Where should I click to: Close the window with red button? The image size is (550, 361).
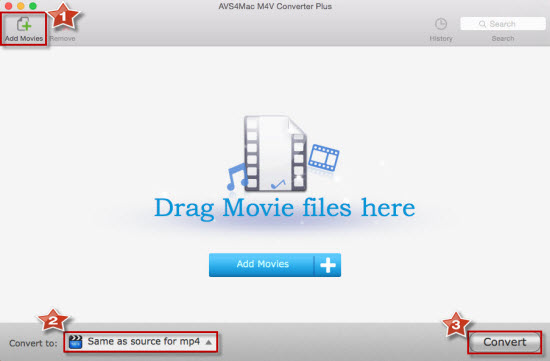click(x=8, y=6)
